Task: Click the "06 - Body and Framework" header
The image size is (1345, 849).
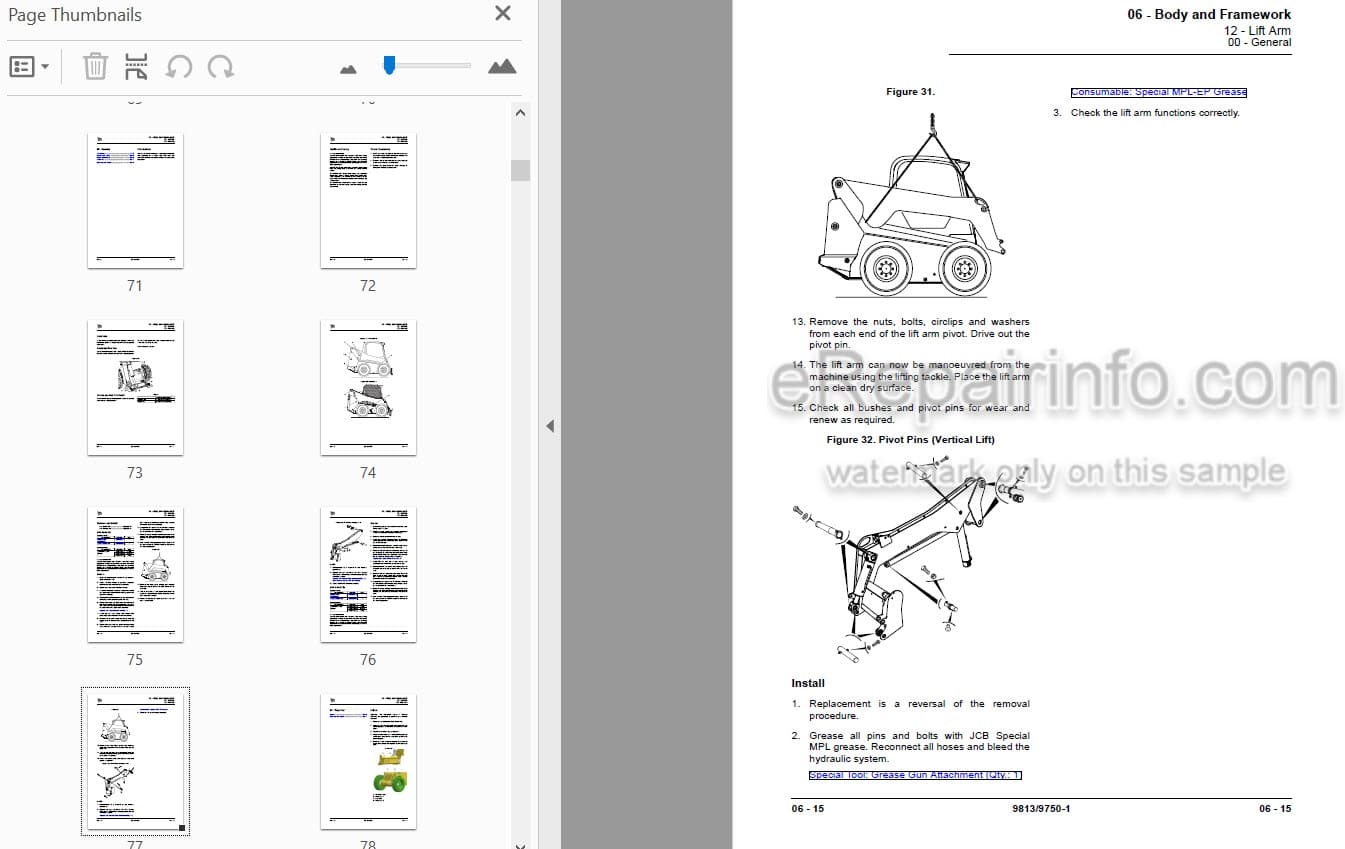Action: (x=1209, y=14)
